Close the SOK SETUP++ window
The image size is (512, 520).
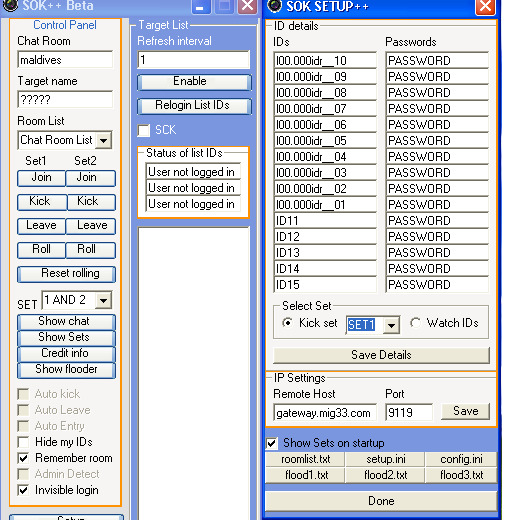[485, 6]
